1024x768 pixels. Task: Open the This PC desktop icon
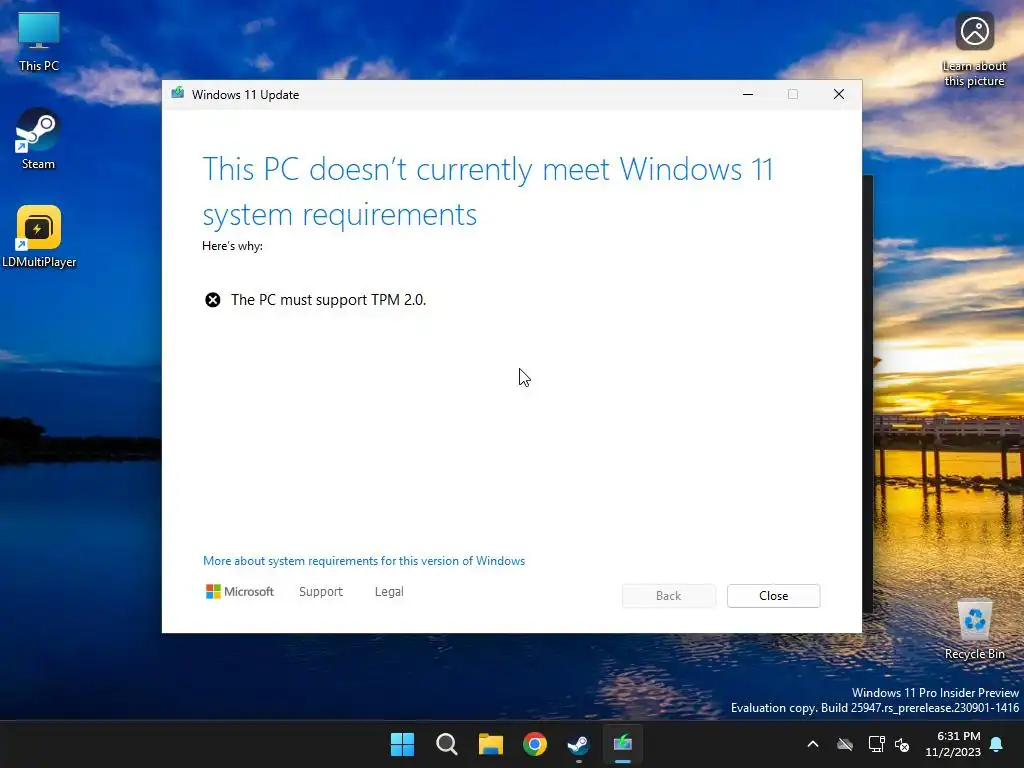tap(39, 40)
